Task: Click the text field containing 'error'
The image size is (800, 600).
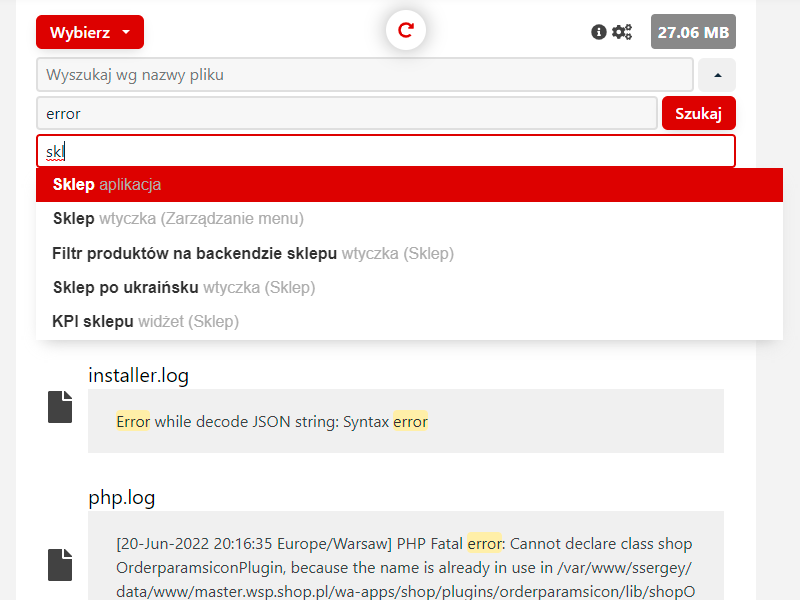Action: tap(346, 113)
